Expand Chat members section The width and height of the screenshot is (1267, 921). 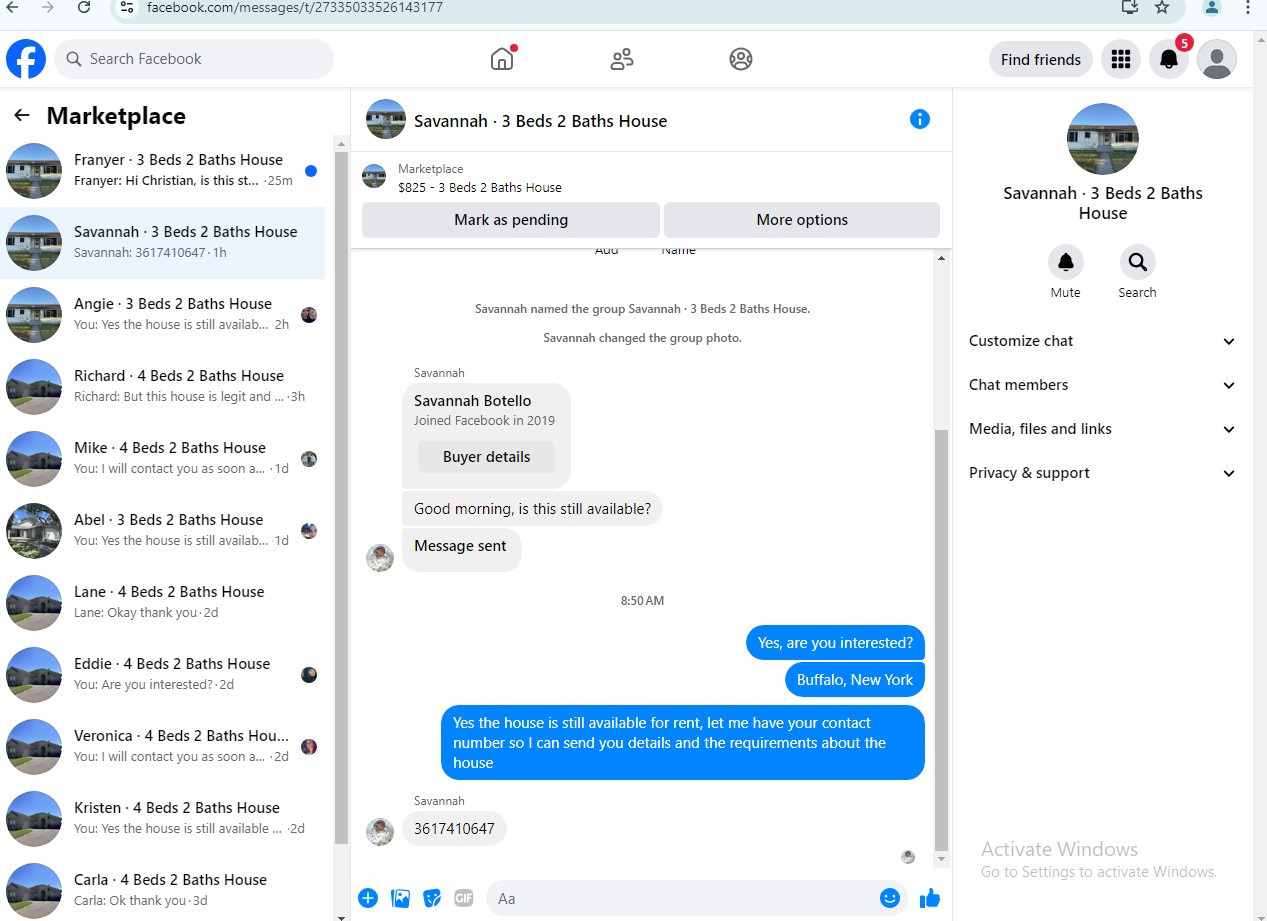[x=1102, y=385]
